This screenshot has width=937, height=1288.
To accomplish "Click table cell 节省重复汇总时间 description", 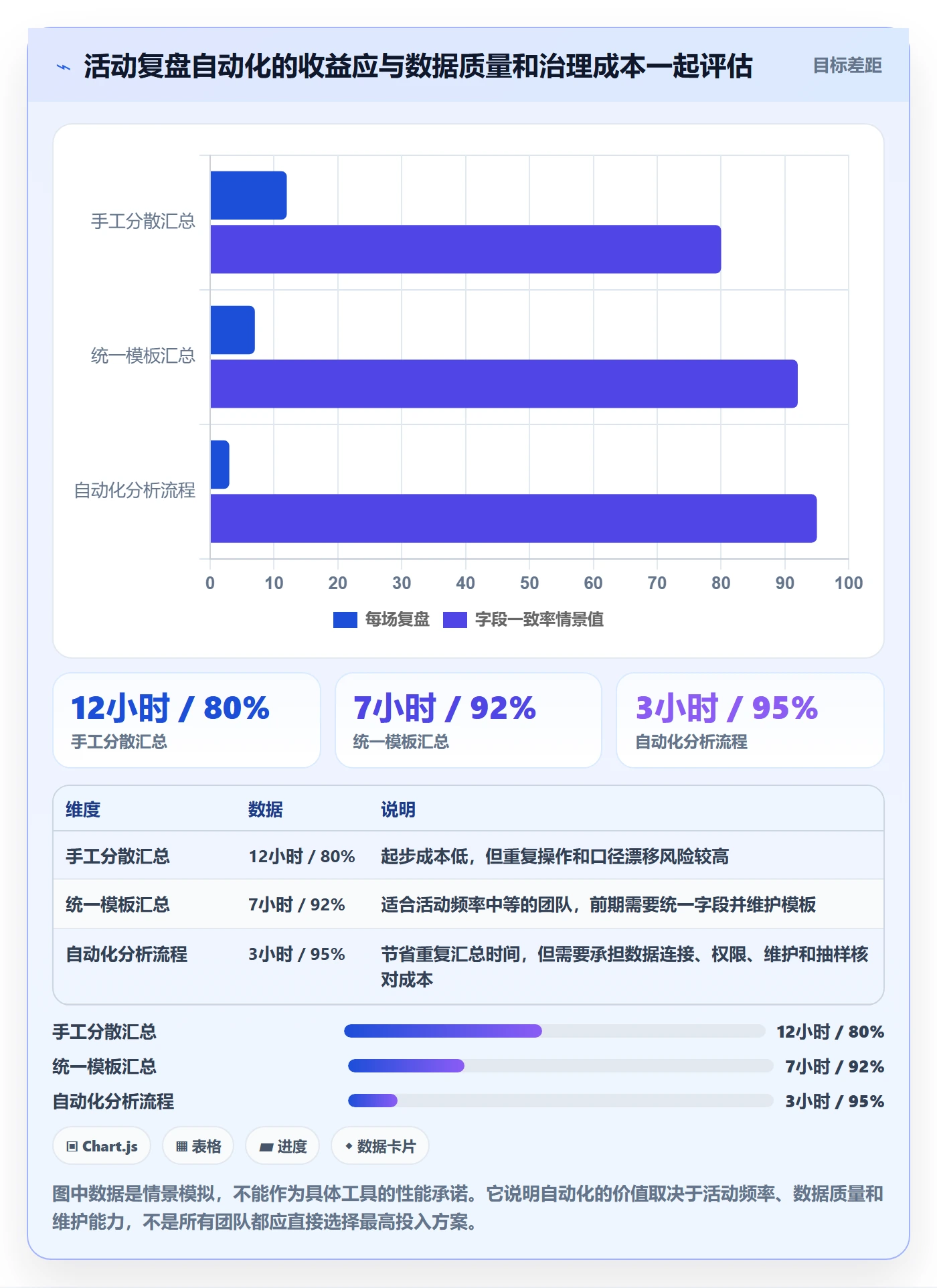I will pyautogui.click(x=625, y=967).
